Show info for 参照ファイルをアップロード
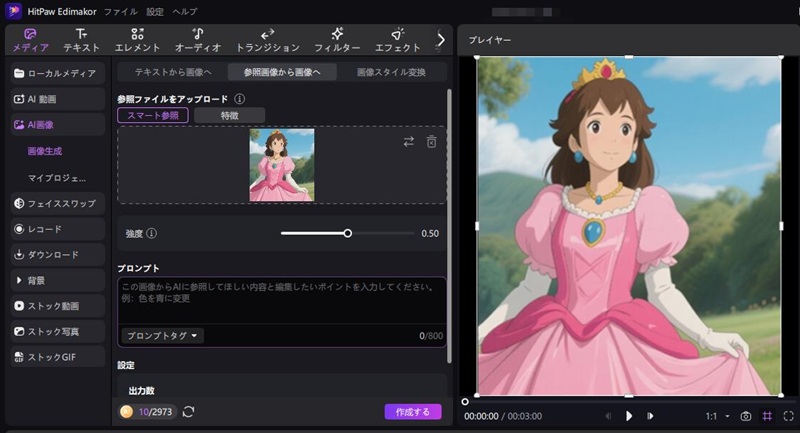The height and width of the screenshot is (433, 800). tap(239, 99)
